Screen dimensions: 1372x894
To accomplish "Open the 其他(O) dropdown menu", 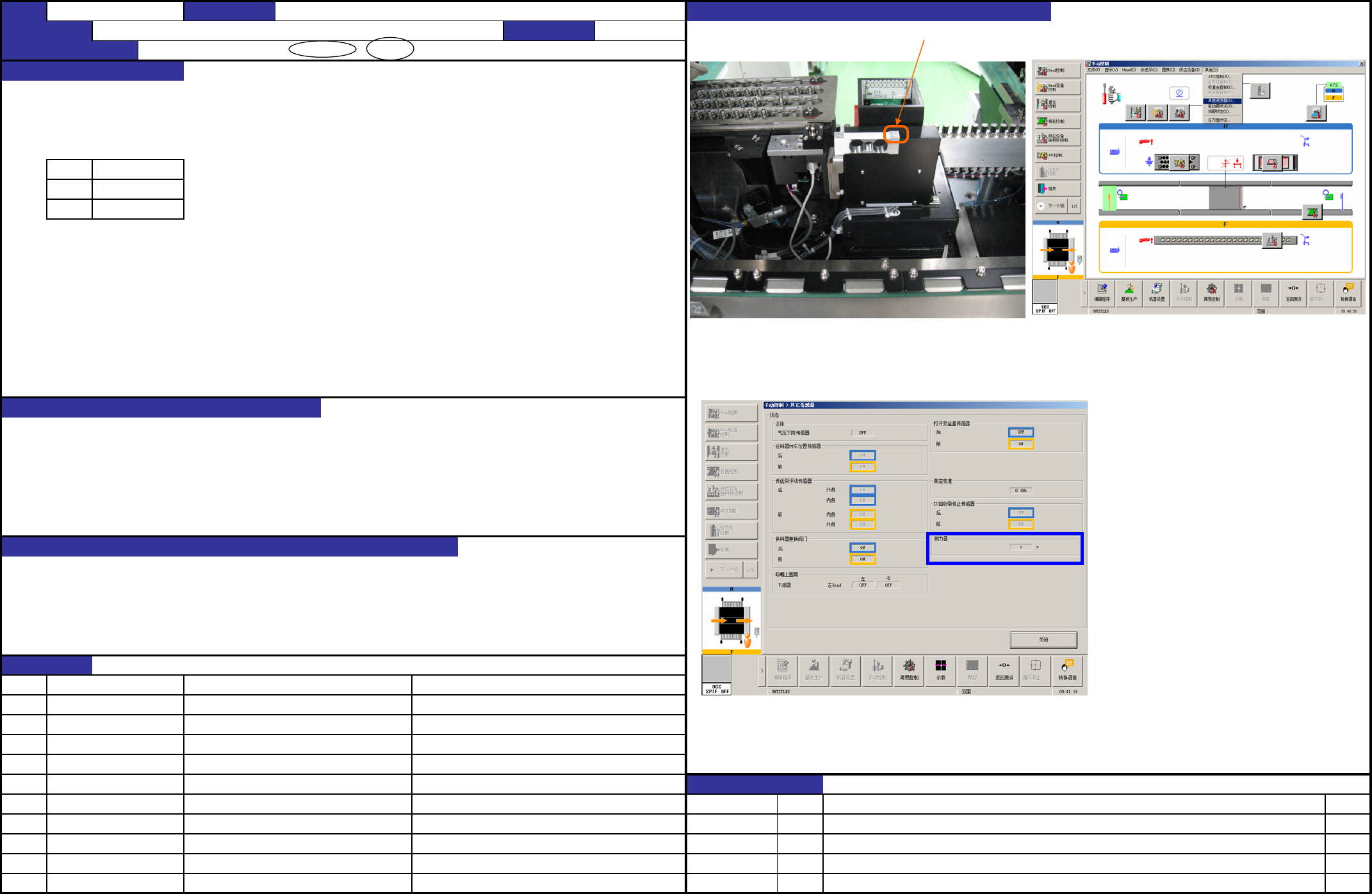I will 1211,70.
